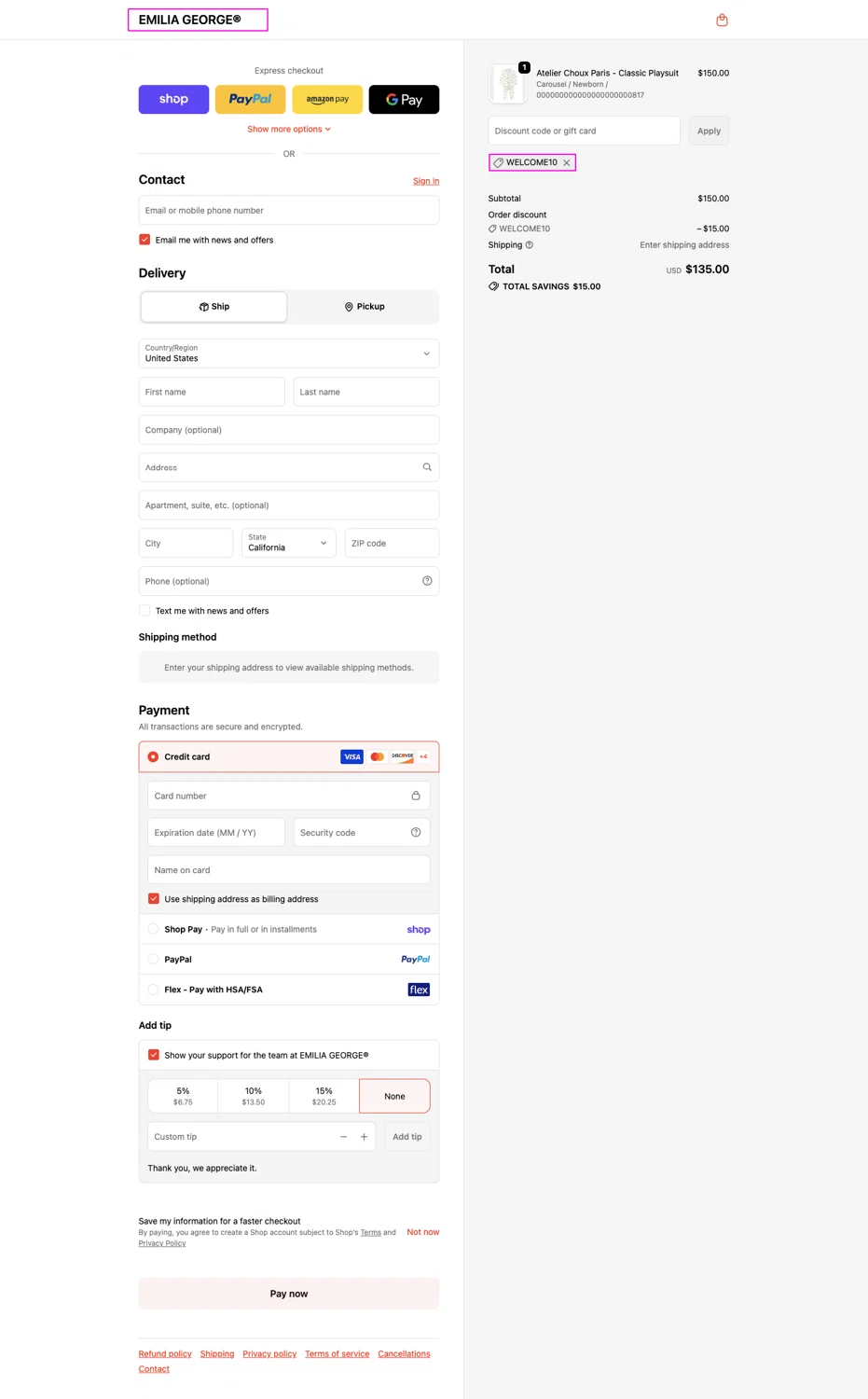868x1399 pixels.
Task: Click the shipping info question mark icon
Action: click(x=530, y=245)
